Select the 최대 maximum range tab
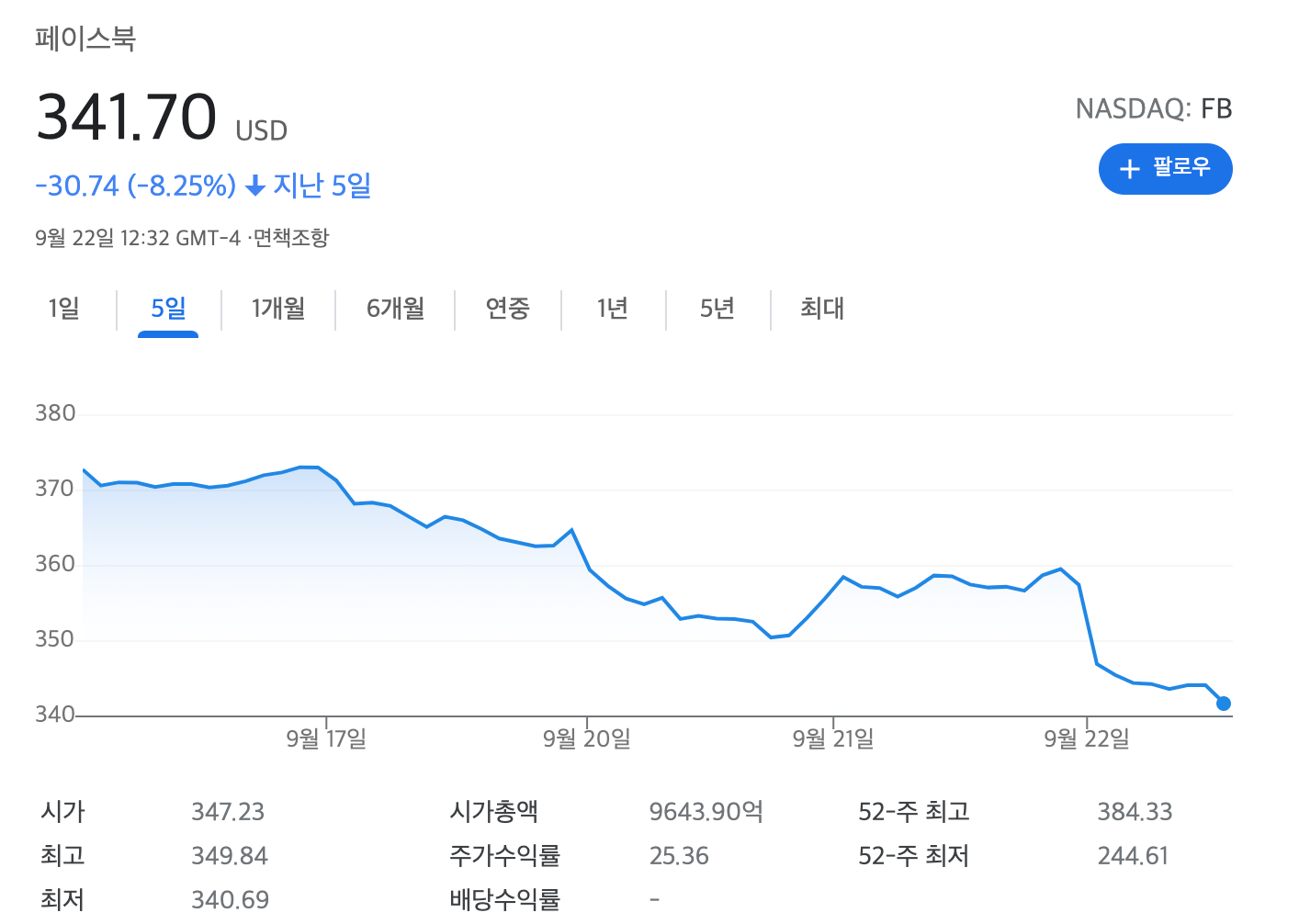1299x924 pixels. (x=822, y=309)
